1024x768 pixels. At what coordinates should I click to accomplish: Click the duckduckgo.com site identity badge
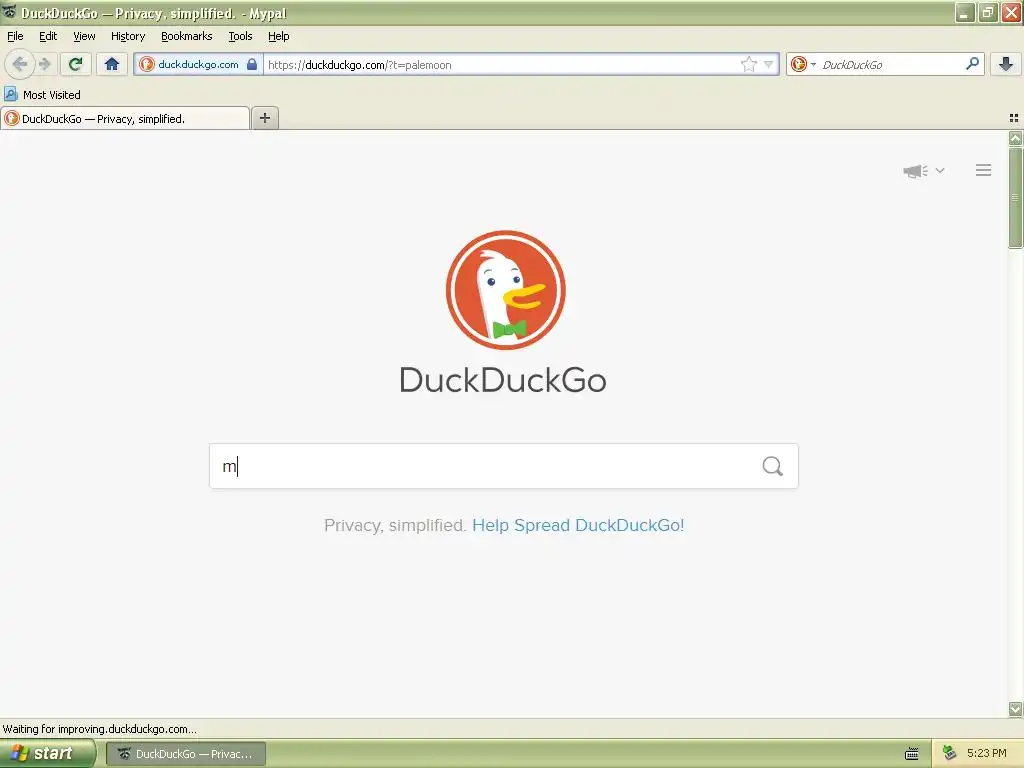tap(198, 64)
